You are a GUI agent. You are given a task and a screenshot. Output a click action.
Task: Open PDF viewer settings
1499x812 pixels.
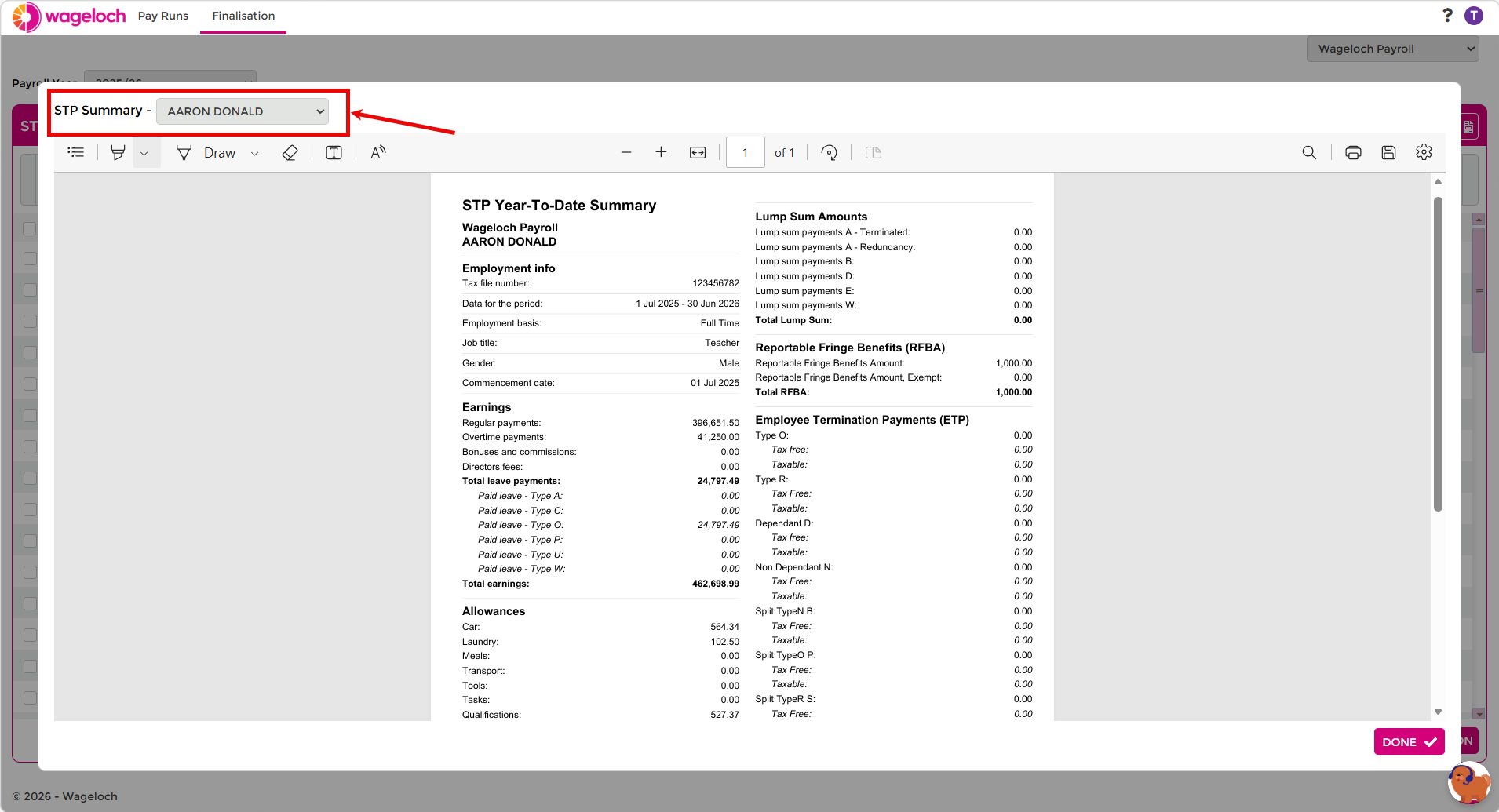point(1424,152)
